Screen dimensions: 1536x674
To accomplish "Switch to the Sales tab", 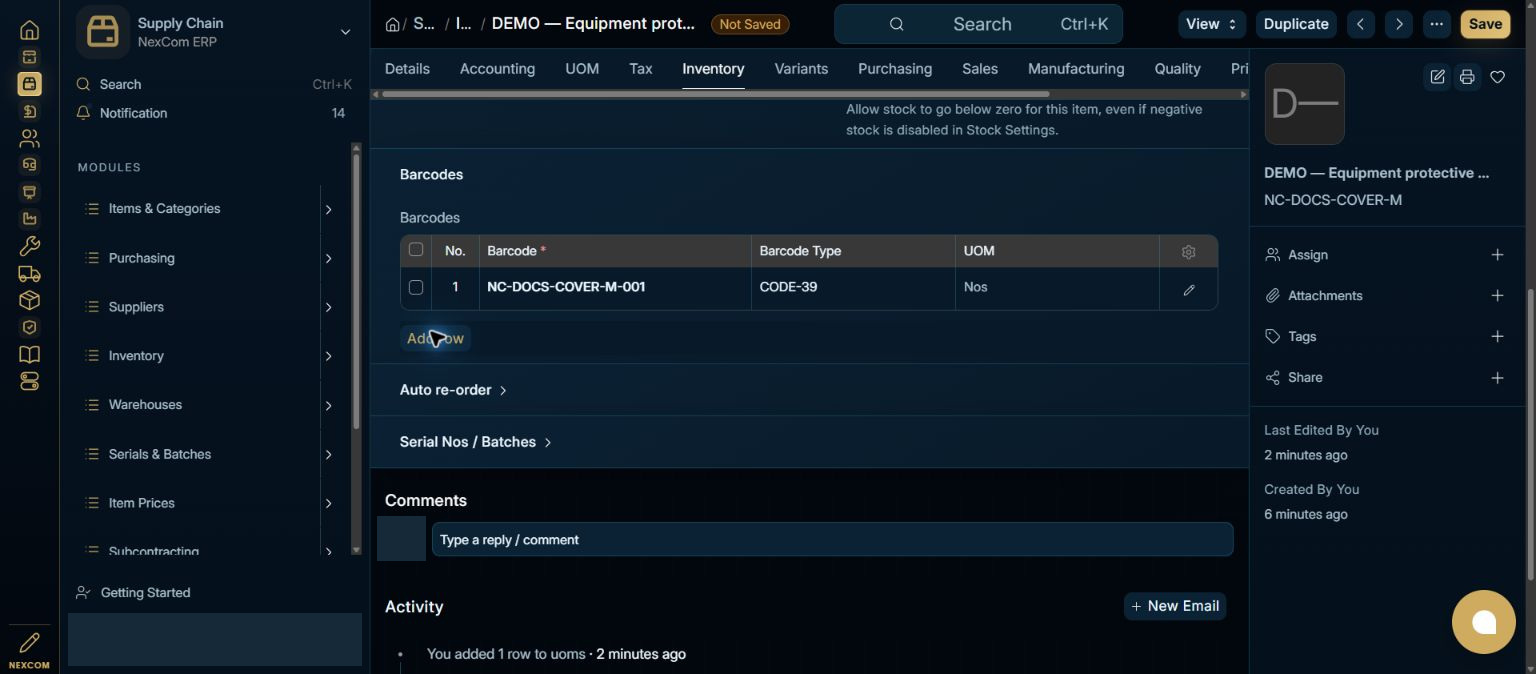I will pos(980,69).
